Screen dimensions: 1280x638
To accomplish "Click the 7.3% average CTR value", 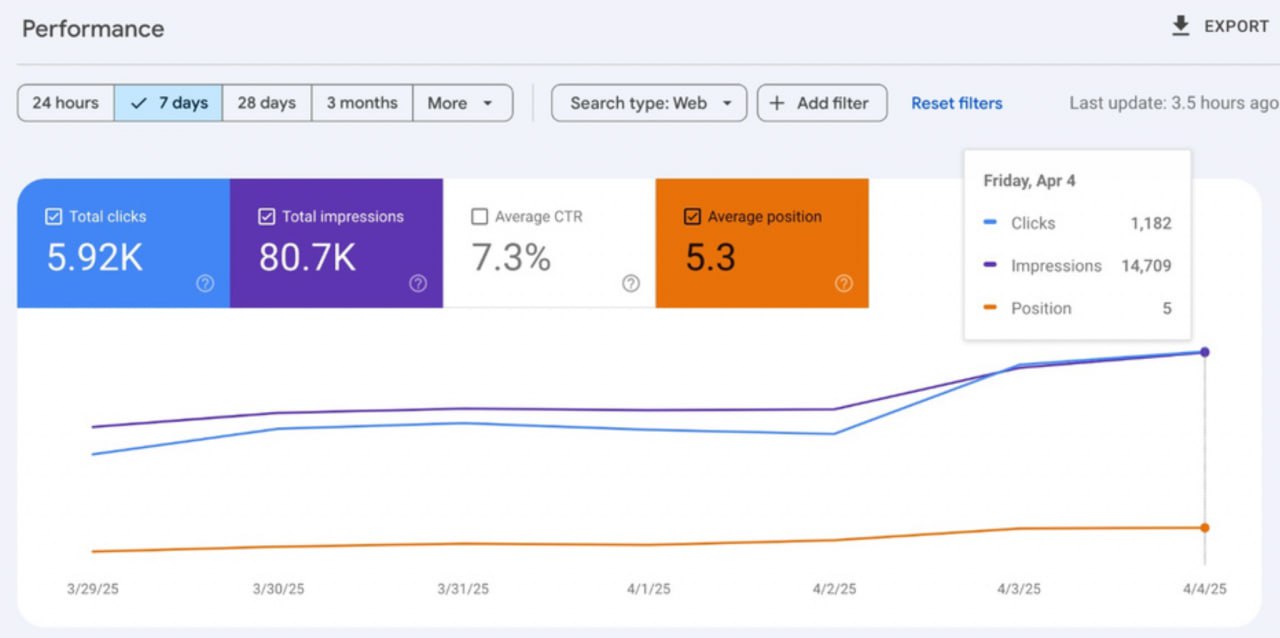I will pos(512,258).
